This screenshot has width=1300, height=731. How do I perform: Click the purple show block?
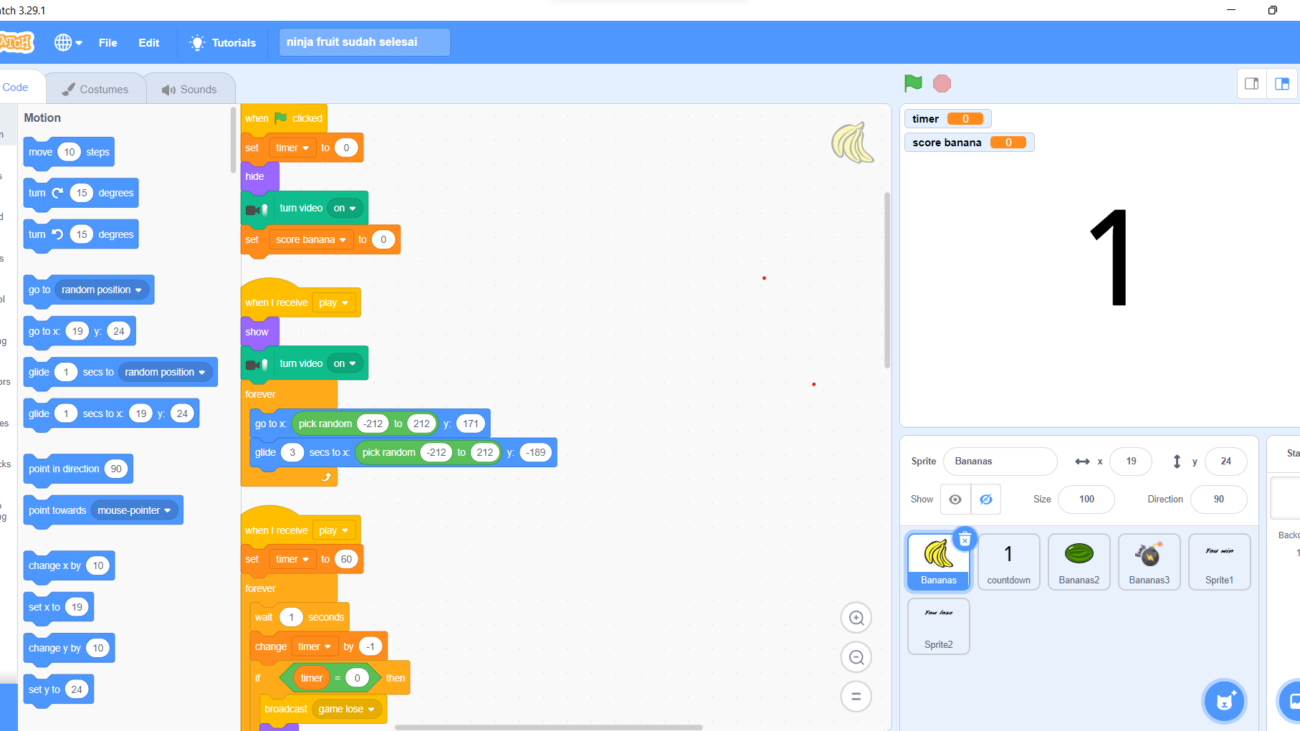coord(259,331)
